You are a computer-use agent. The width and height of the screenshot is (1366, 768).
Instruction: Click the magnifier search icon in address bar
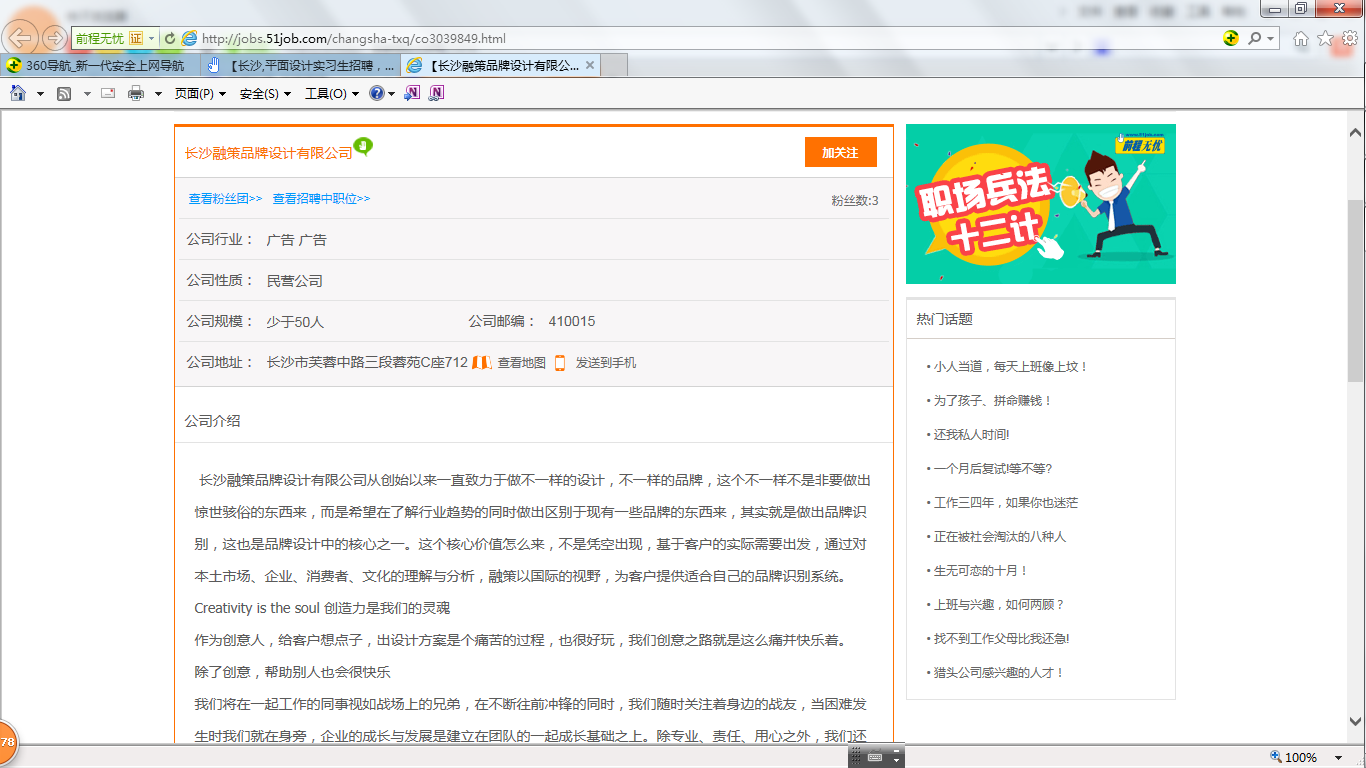[x=1253, y=39]
